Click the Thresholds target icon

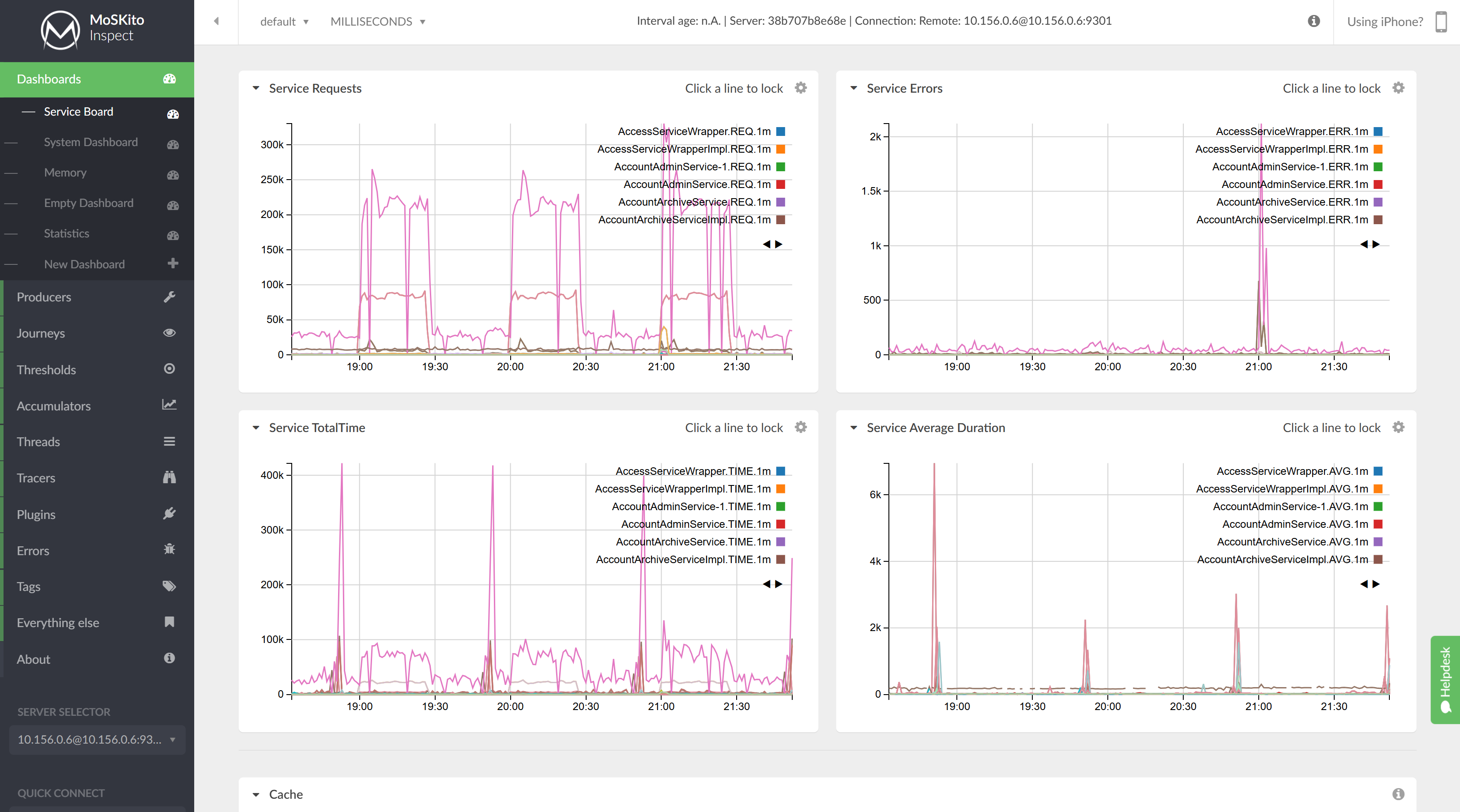pos(169,369)
